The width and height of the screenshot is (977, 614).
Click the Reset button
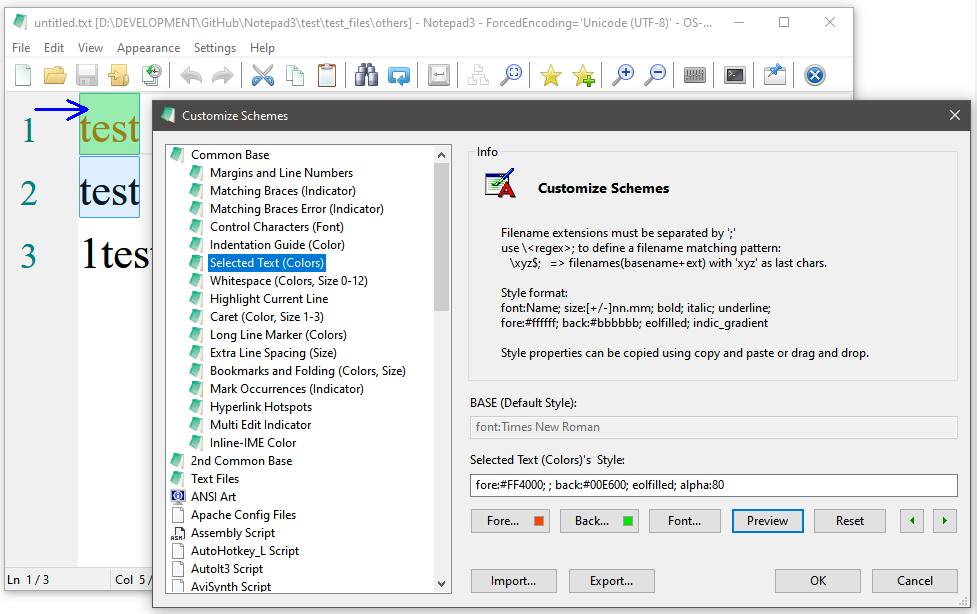pyautogui.click(x=850, y=520)
